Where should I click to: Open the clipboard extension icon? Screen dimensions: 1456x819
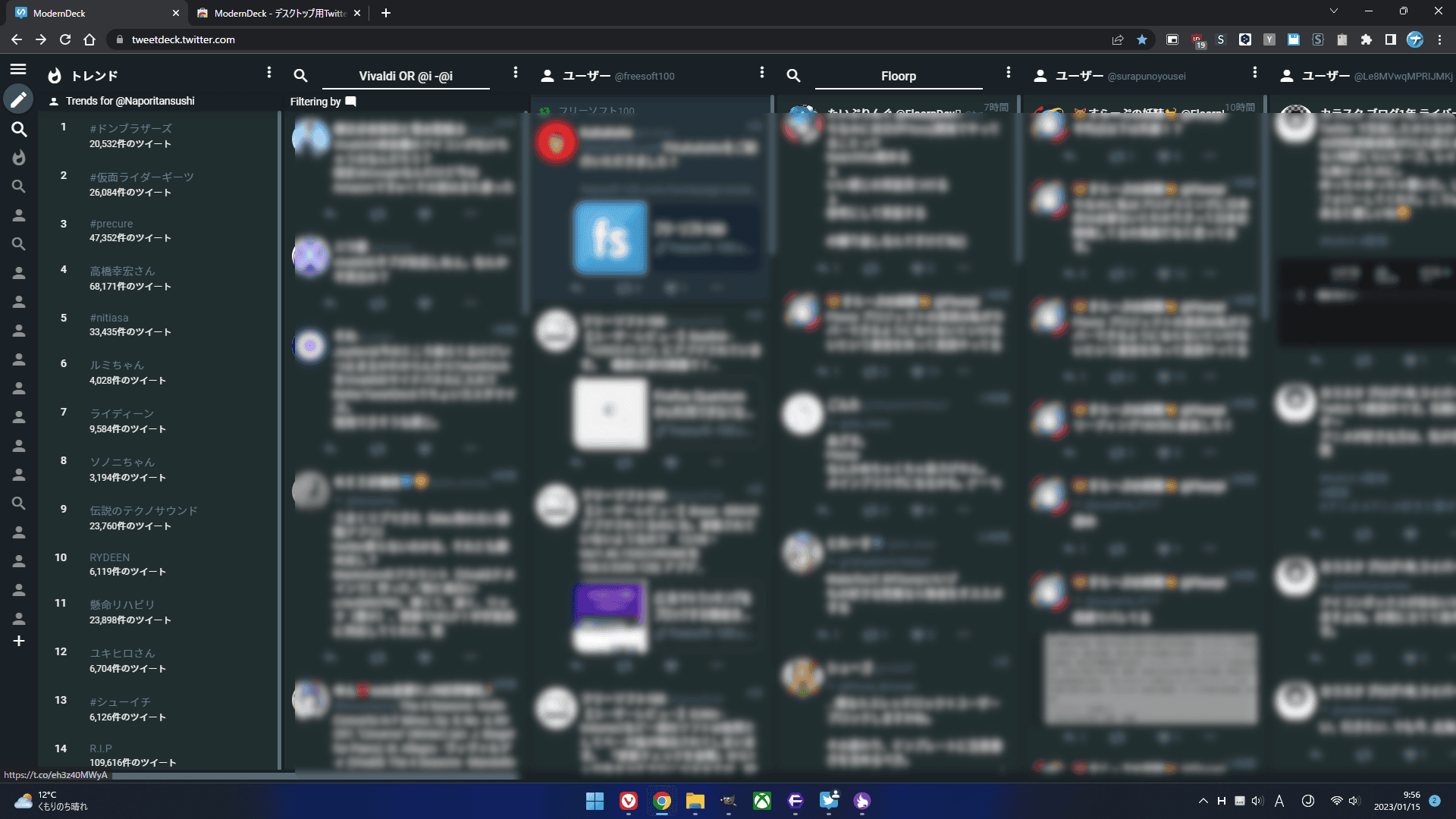[1342, 39]
